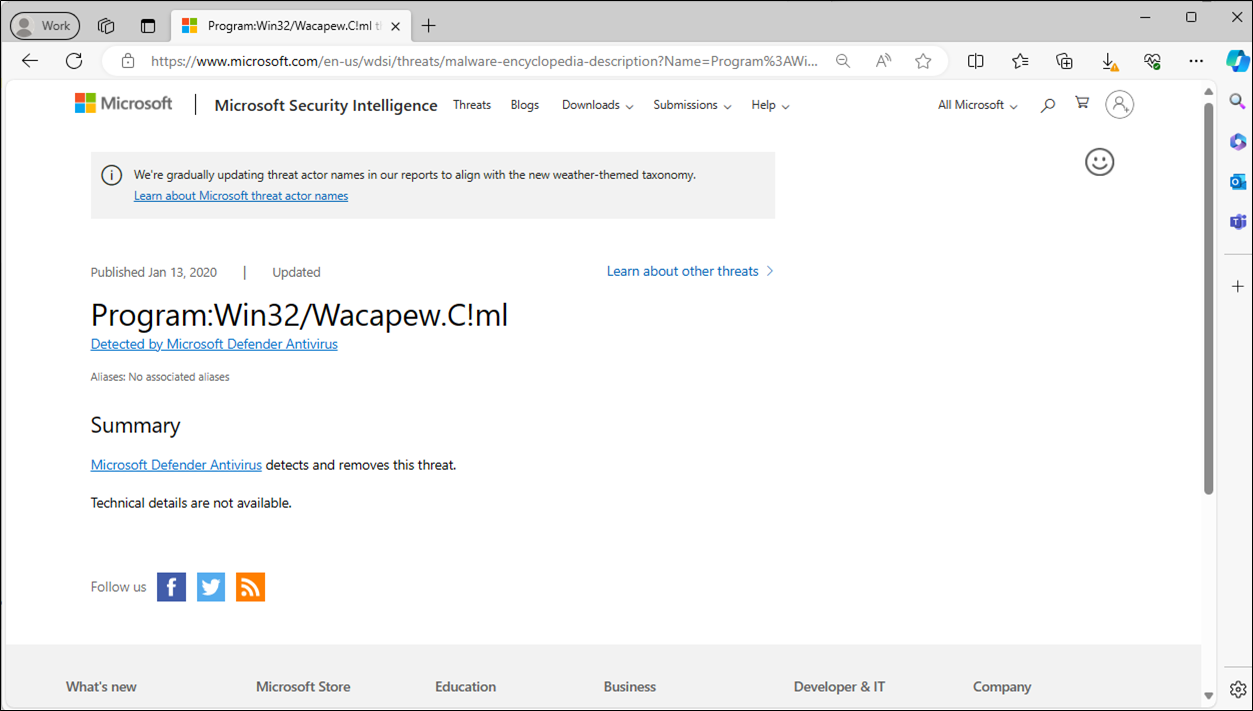The width and height of the screenshot is (1253, 711).
Task: Click the zoom magnifier in address bar
Action: coord(843,61)
